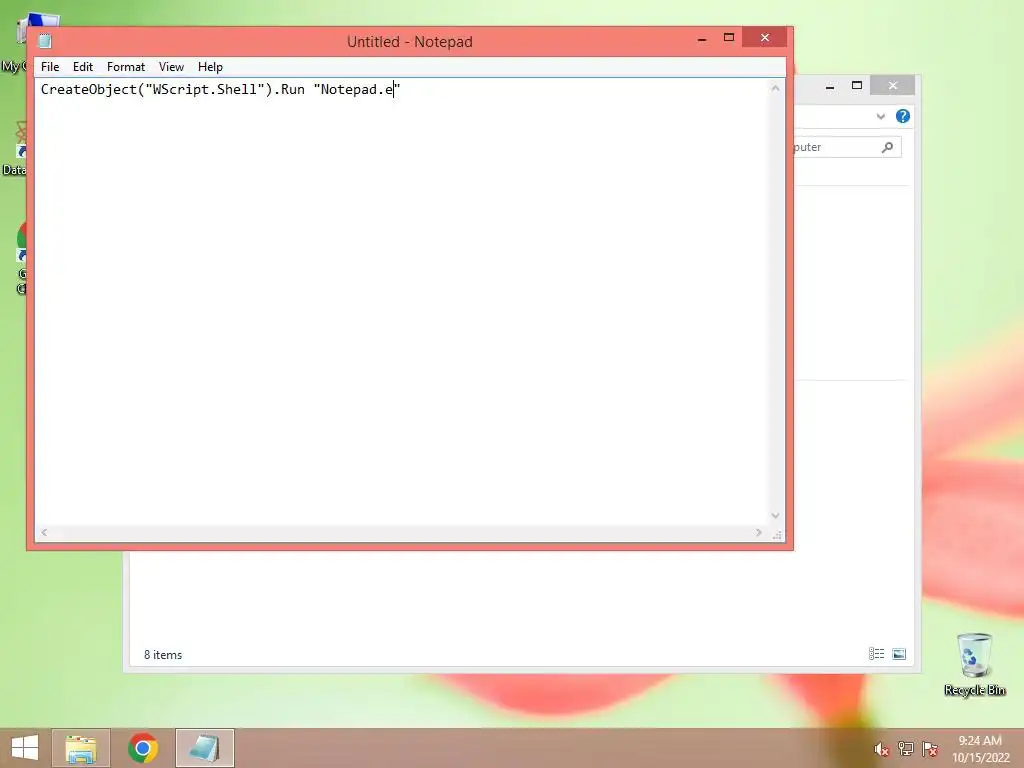Image resolution: width=1024 pixels, height=768 pixels.
Task: Click the word CreateObject in the code
Action: [89, 89]
